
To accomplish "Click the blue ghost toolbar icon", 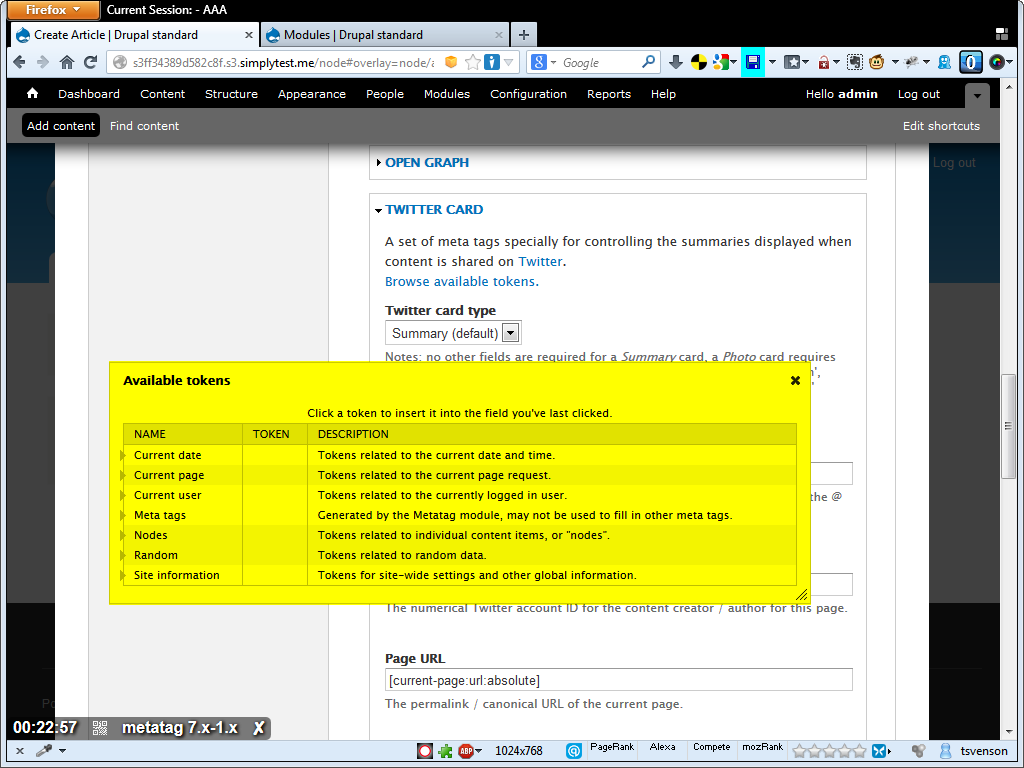I will [x=944, y=62].
